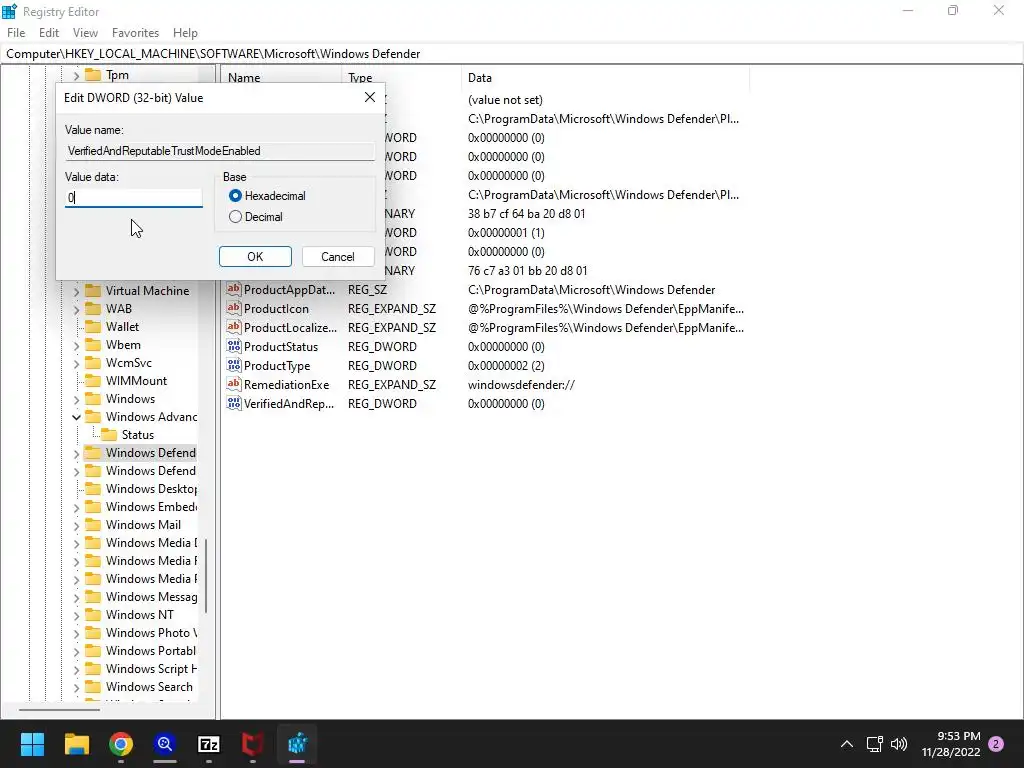Select the Wallet folder icon

point(93,327)
